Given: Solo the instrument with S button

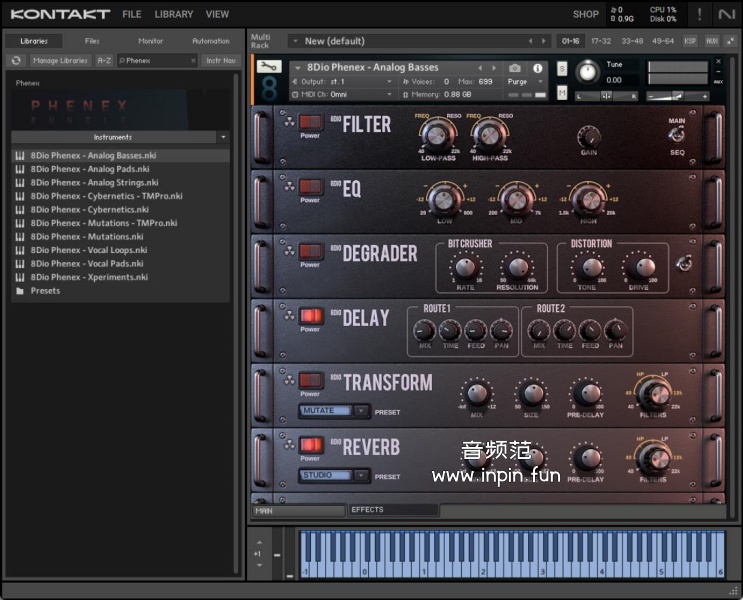Looking at the screenshot, I should [562, 68].
